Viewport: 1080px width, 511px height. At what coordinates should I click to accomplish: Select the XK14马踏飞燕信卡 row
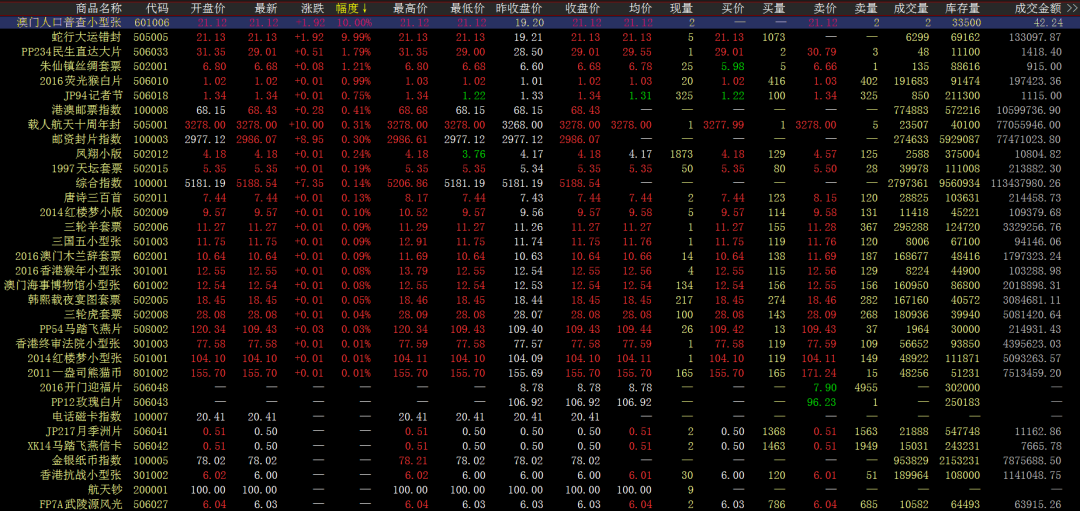pos(540,446)
